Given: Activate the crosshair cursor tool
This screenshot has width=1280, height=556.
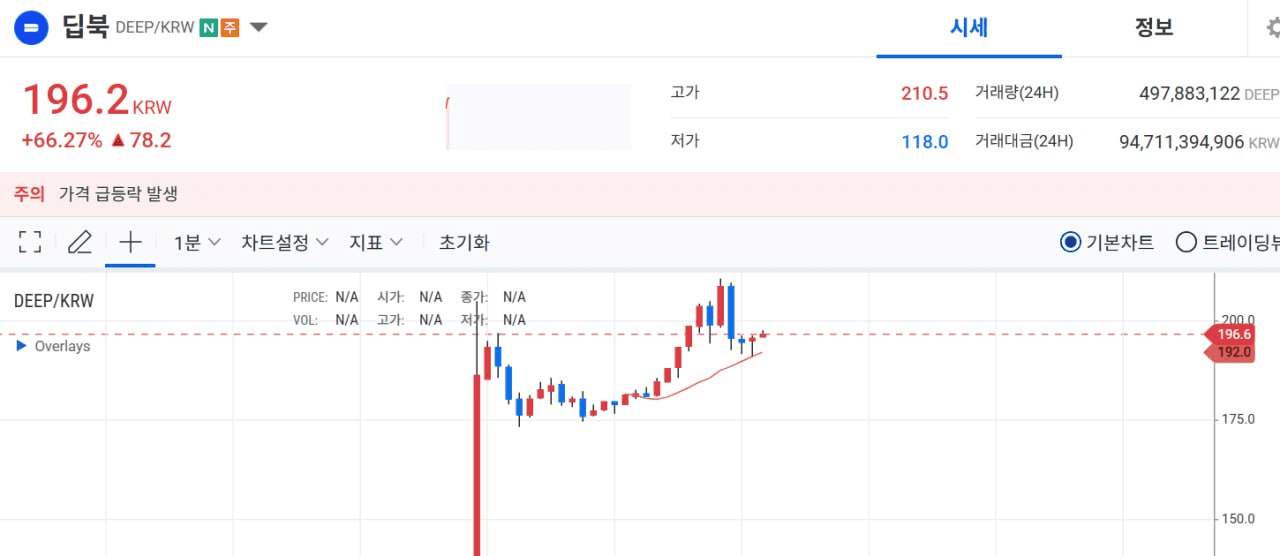Looking at the screenshot, I should pyautogui.click(x=130, y=242).
